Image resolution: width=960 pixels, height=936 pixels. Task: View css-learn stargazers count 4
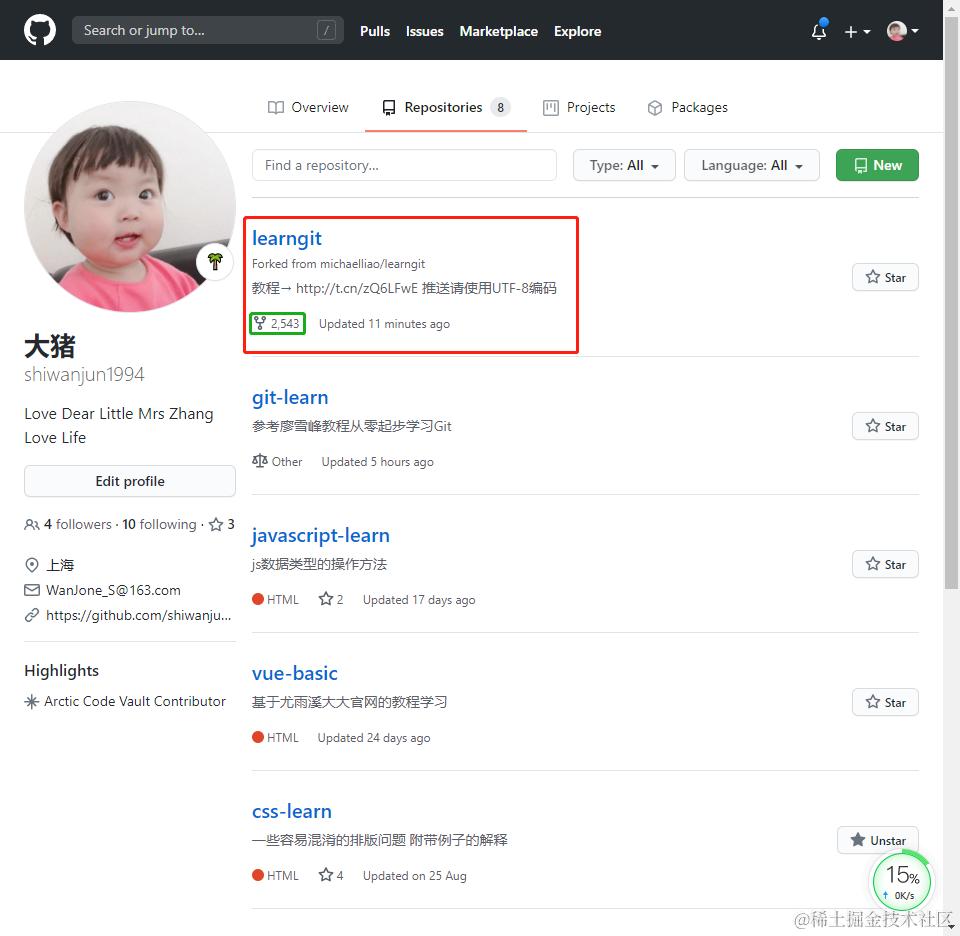coord(331,875)
